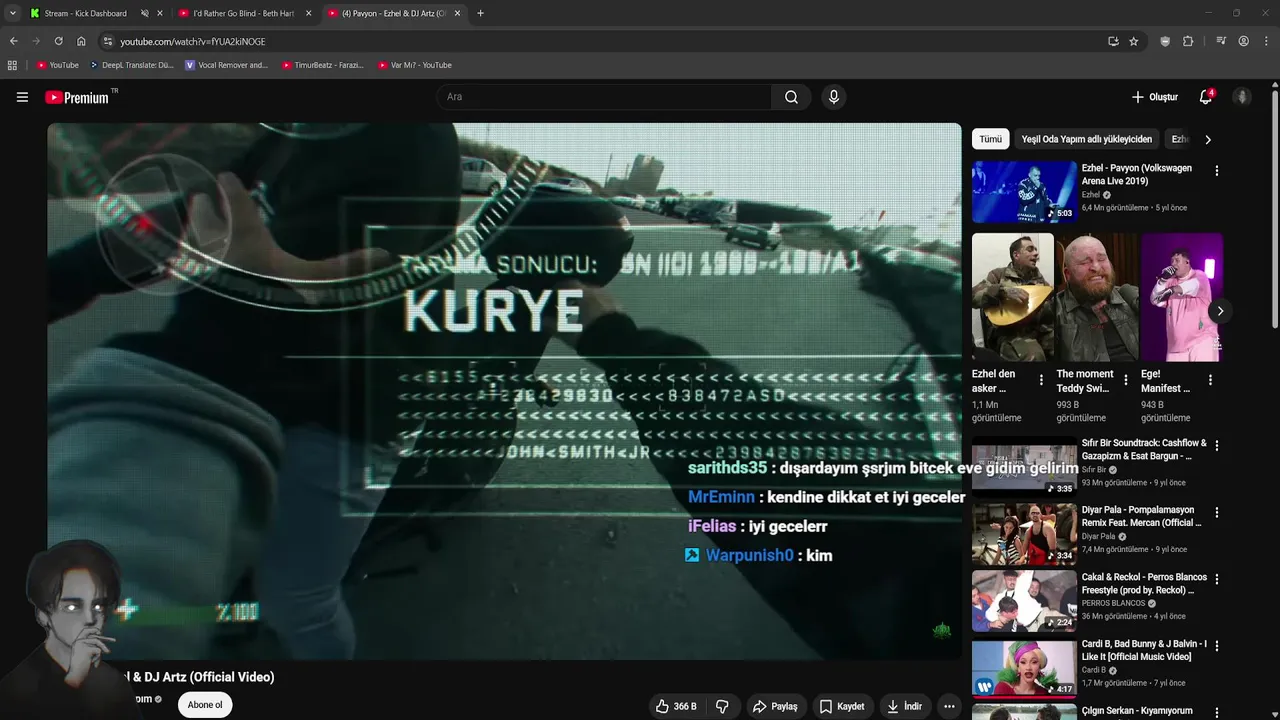
Task: Close the I'd Rather Go Blind tab
Action: tap(308, 13)
